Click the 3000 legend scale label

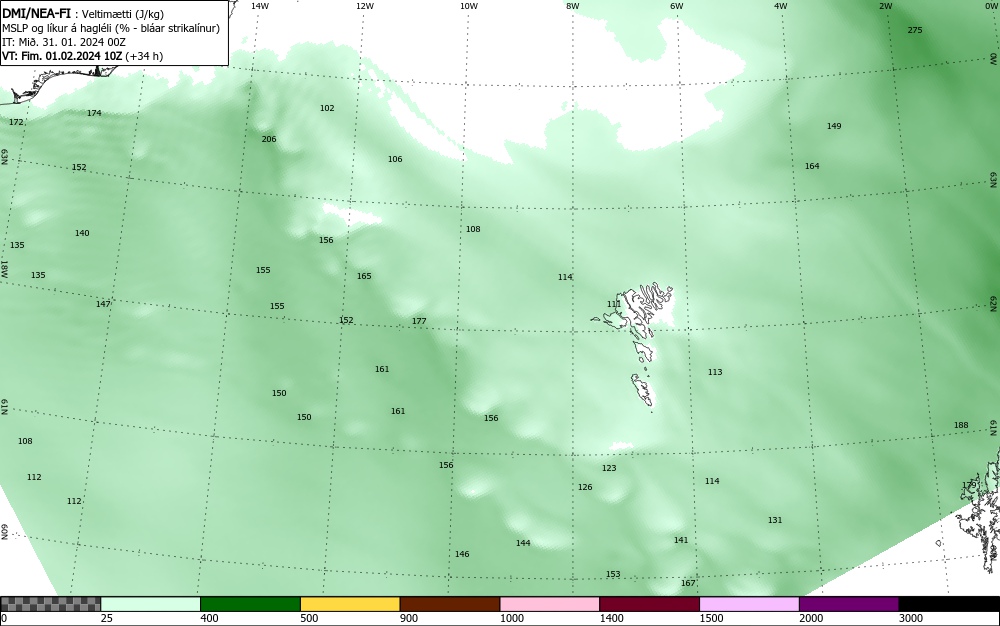[x=911, y=618]
